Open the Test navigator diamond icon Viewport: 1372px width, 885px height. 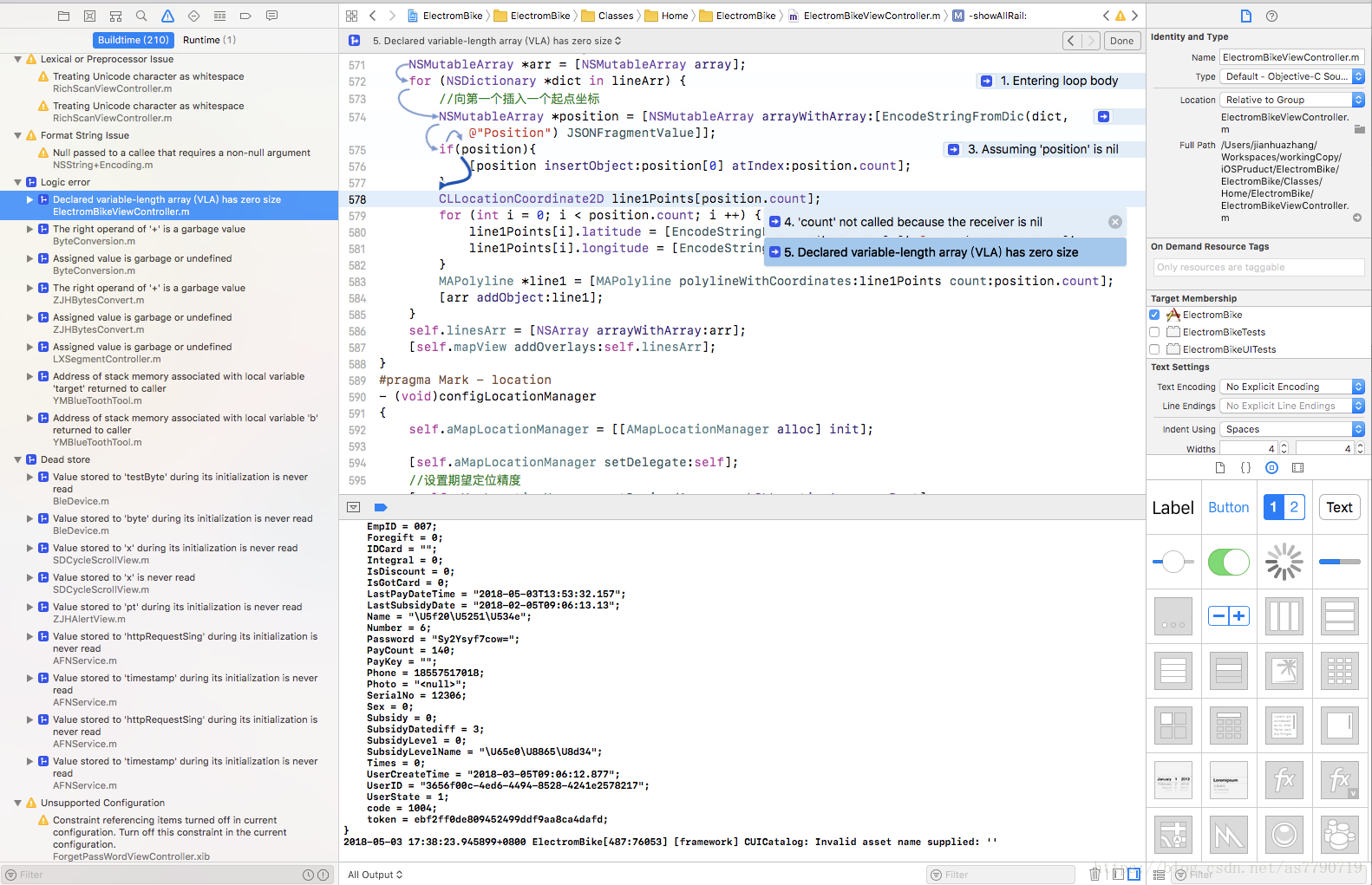(193, 16)
